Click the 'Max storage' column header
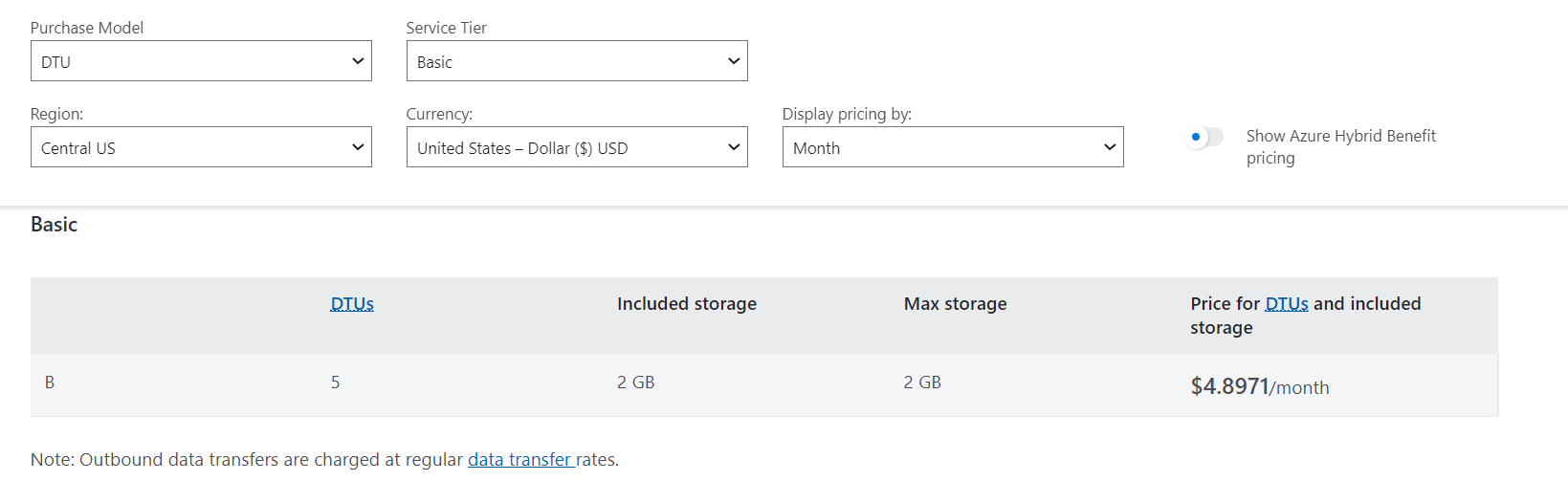The width and height of the screenshot is (1568, 503). pyautogui.click(x=956, y=304)
